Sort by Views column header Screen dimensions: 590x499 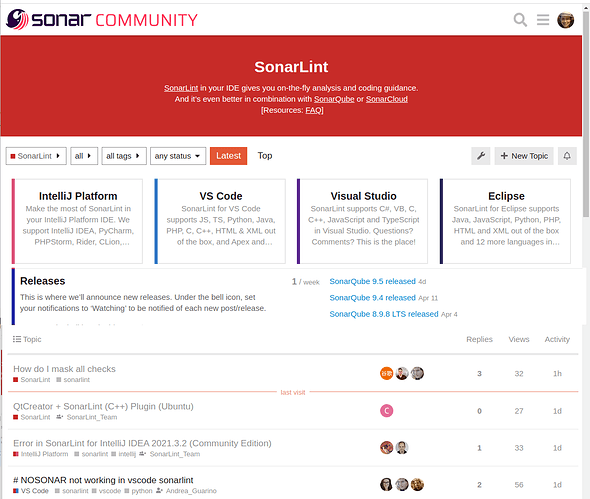point(519,339)
